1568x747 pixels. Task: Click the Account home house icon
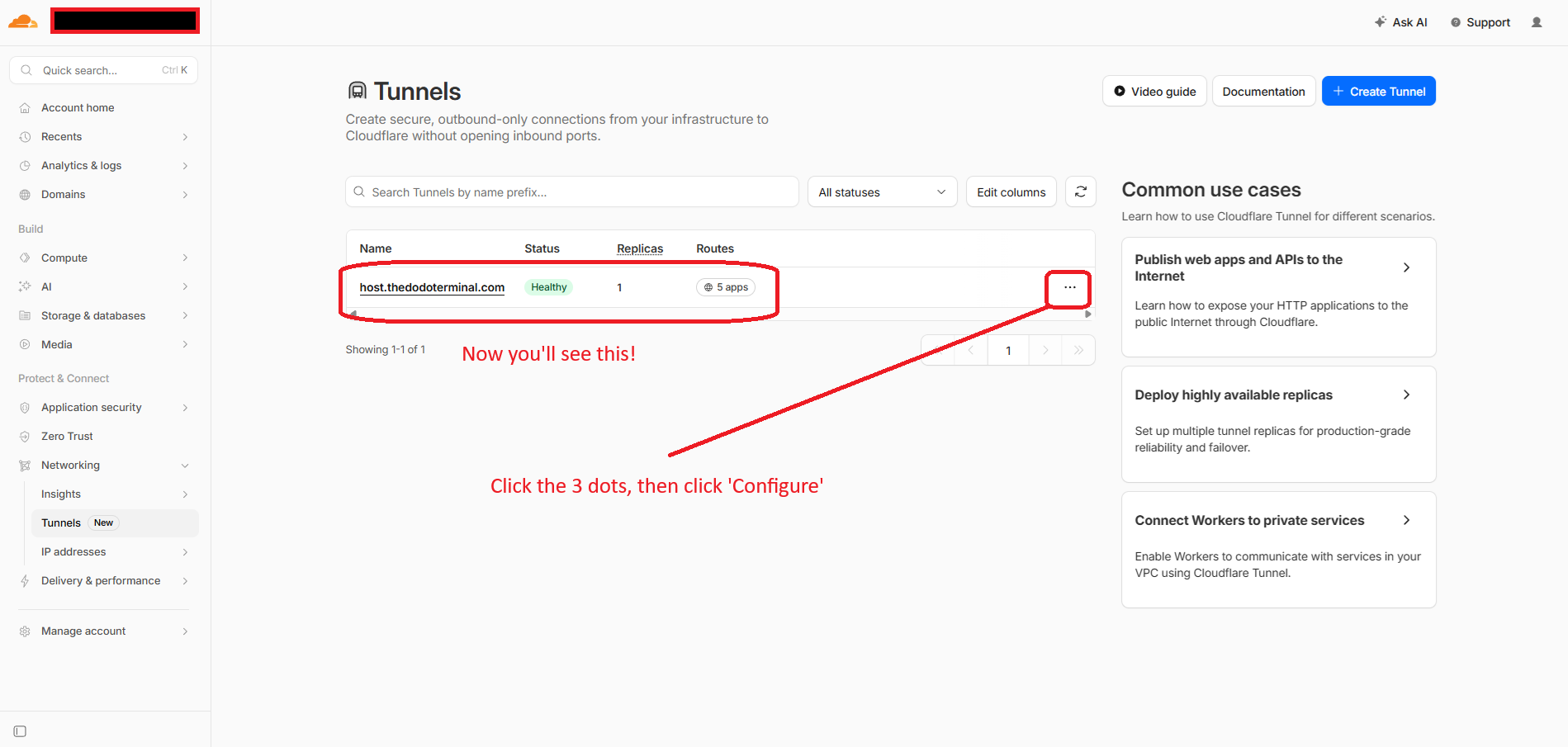[x=25, y=108]
